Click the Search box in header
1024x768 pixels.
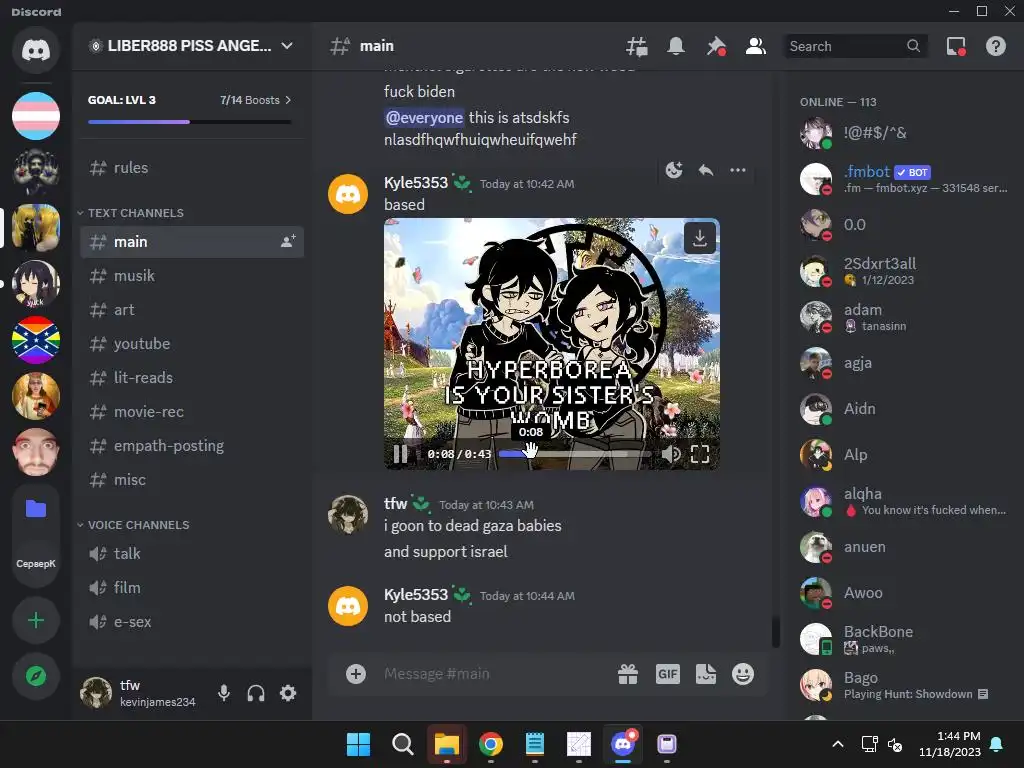pyautogui.click(x=854, y=46)
